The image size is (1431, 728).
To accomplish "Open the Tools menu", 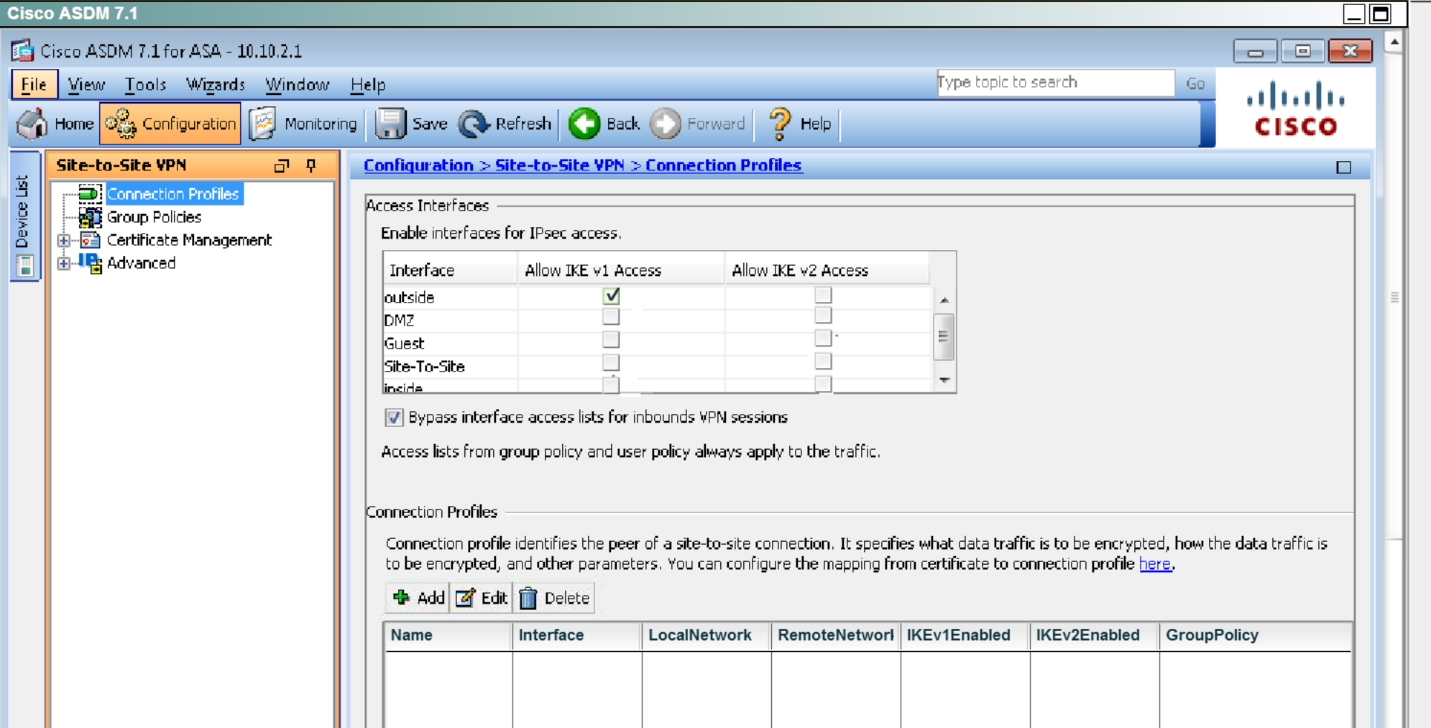I will (145, 85).
